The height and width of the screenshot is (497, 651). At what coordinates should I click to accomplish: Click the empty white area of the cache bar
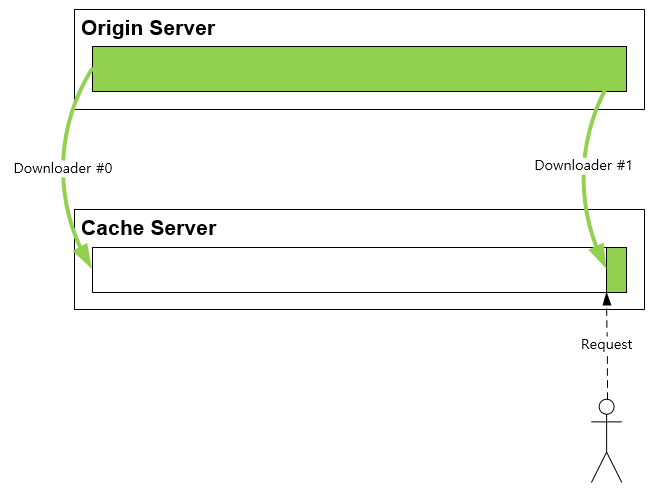349,270
